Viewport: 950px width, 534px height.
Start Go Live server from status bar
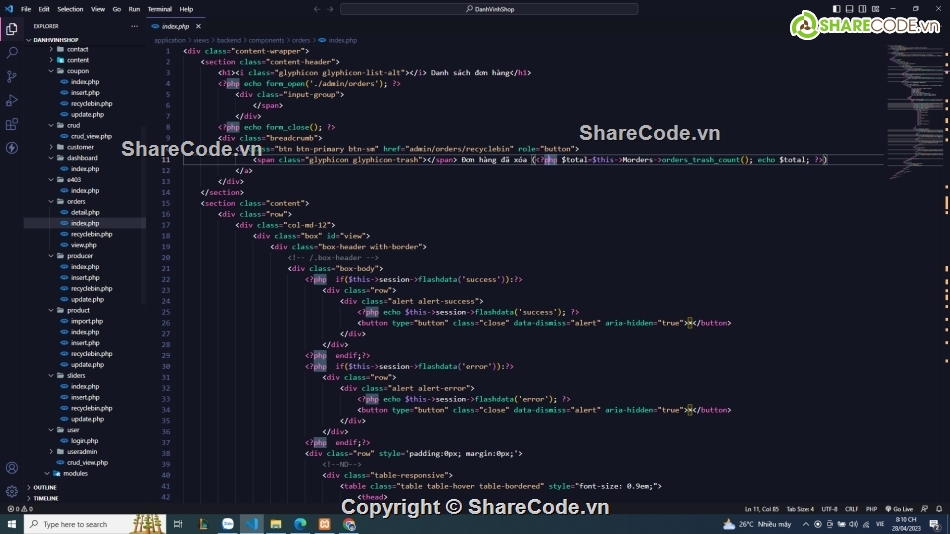(899, 509)
